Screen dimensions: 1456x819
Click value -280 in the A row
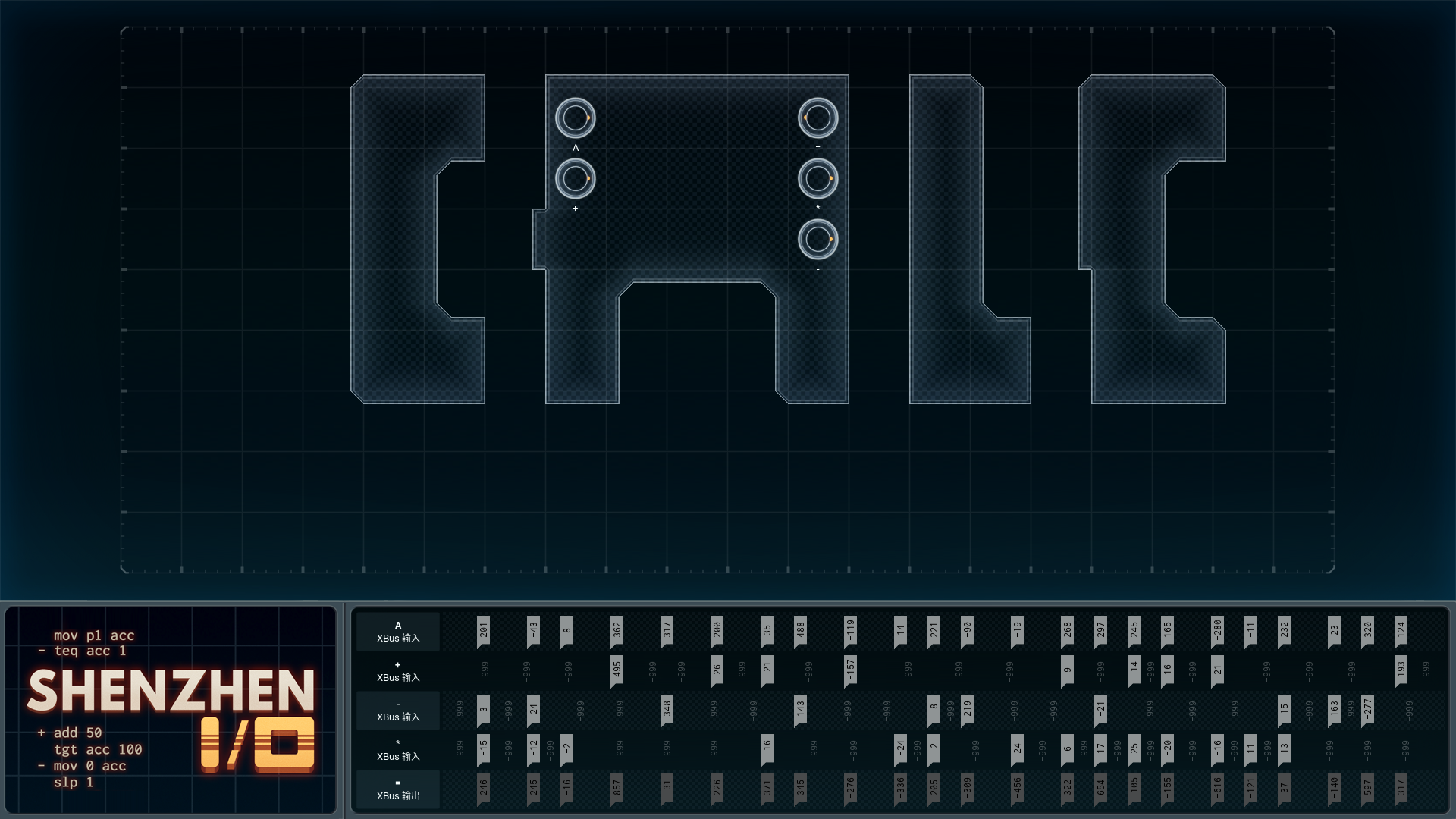1218,630
